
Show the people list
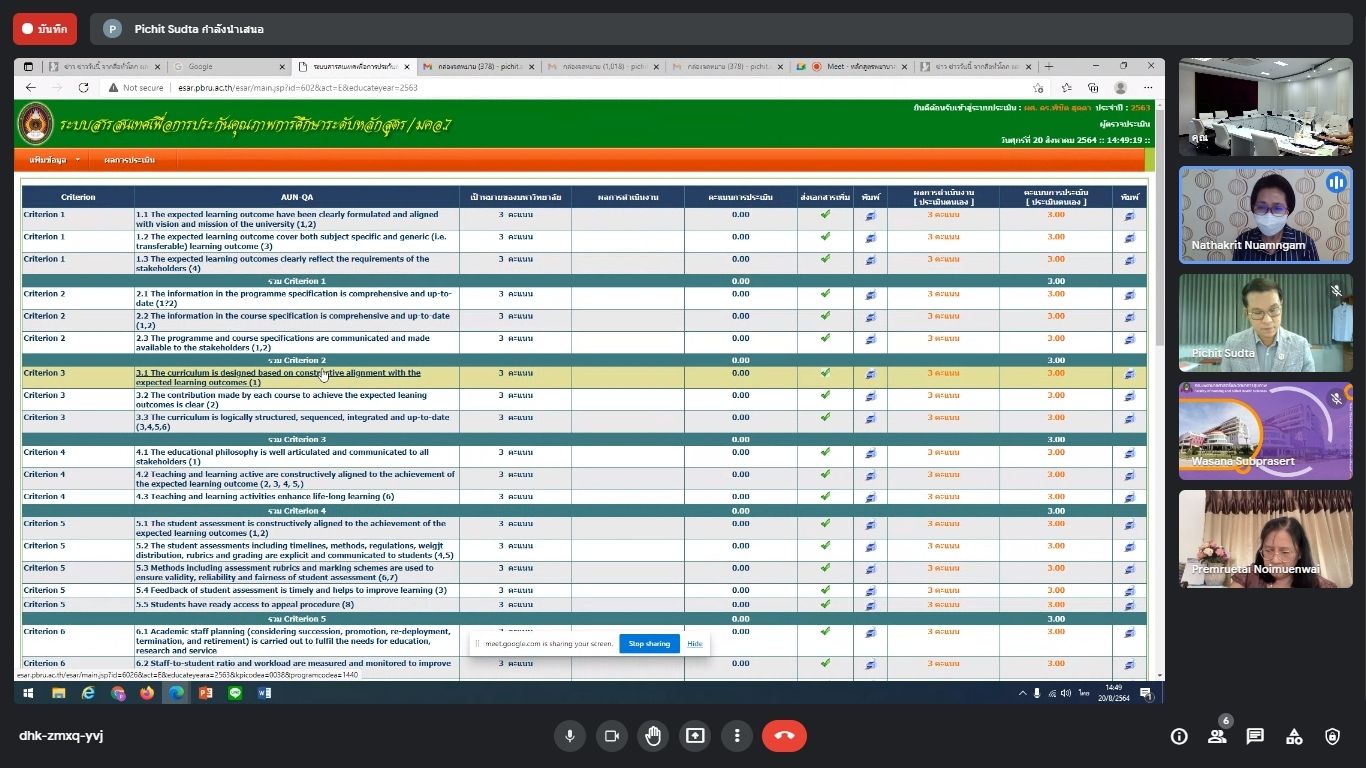1217,736
